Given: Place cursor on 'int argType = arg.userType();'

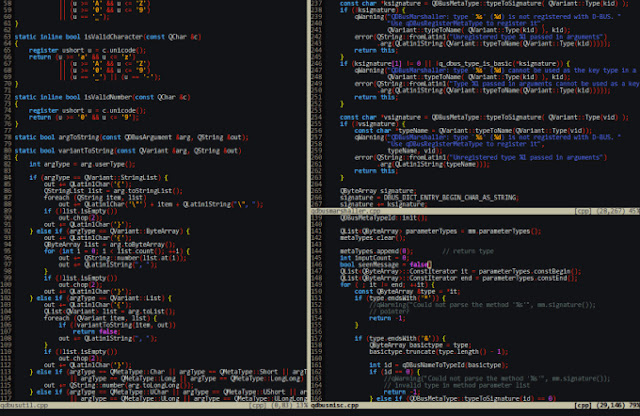Looking at the screenshot, I should tap(82, 164).
